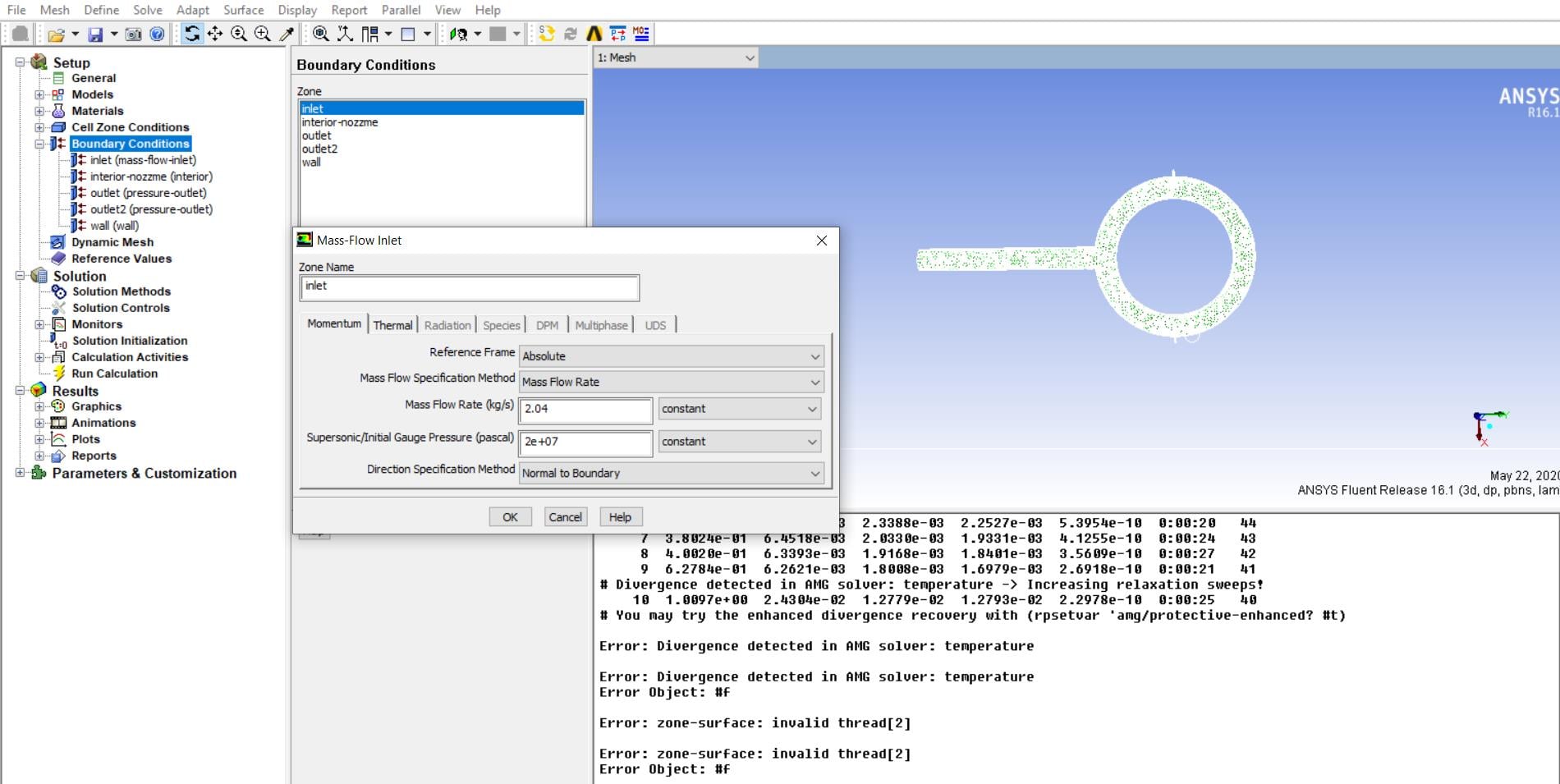Click the Run Calculation lightning icon
This screenshot has width=1560, height=784.
[x=58, y=374]
